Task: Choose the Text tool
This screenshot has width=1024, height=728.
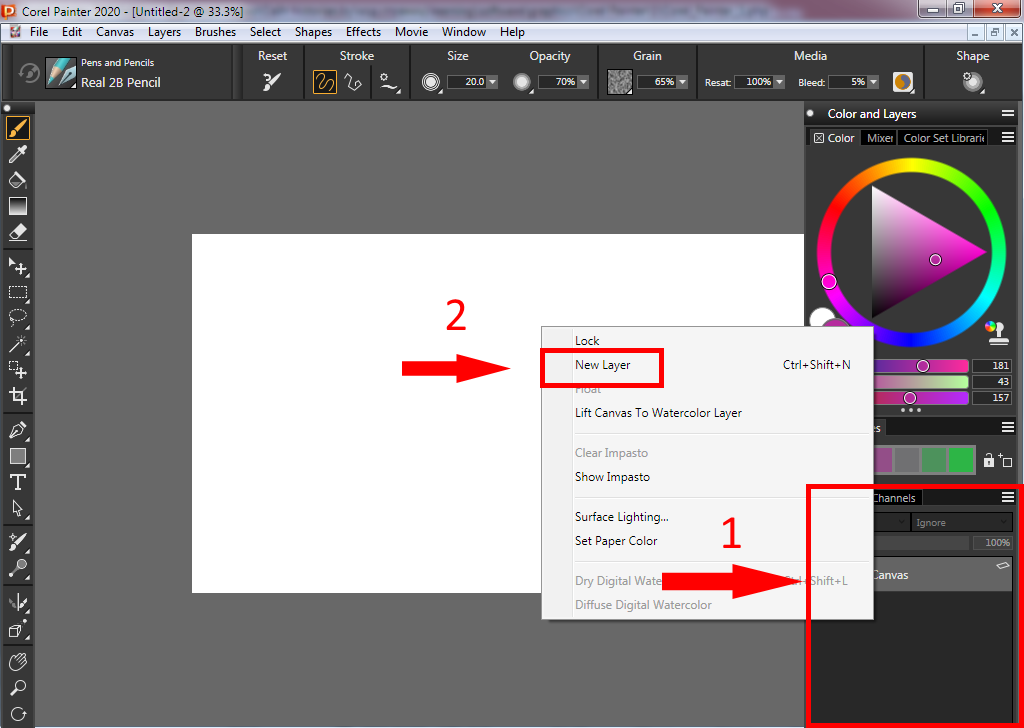Action: (x=17, y=482)
